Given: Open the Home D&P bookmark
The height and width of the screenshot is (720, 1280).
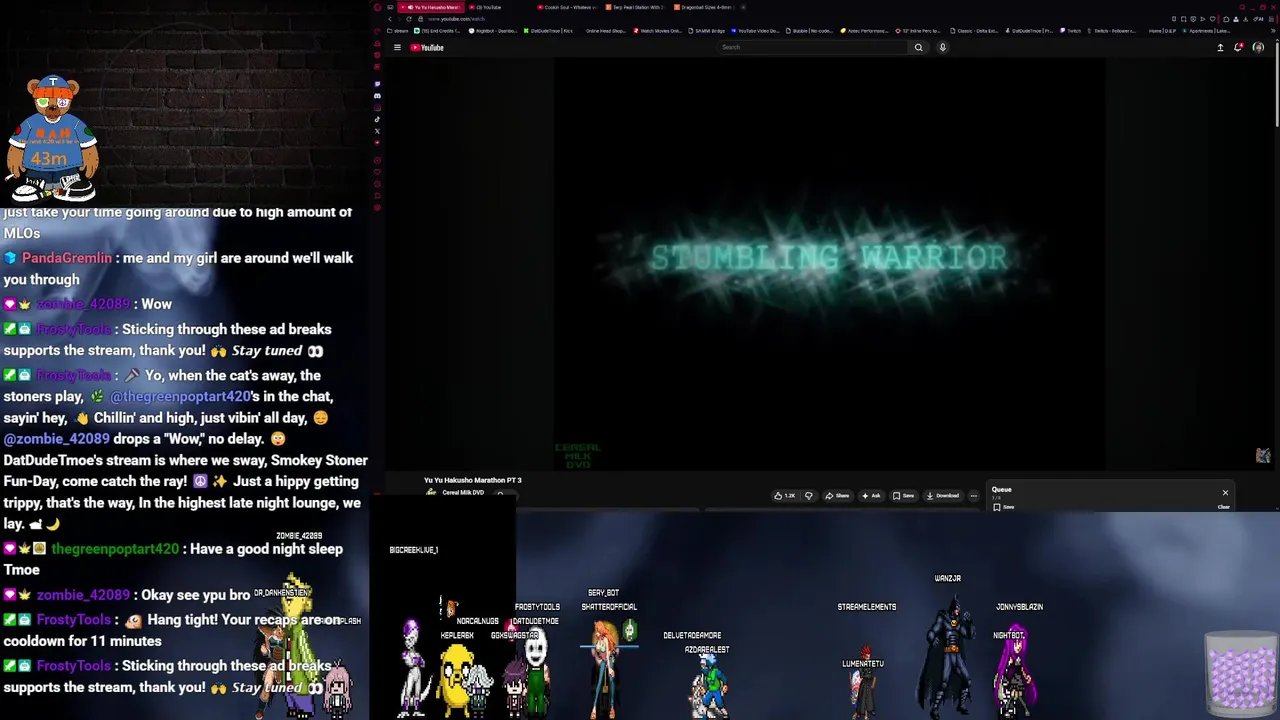Looking at the screenshot, I should coord(1163,31).
